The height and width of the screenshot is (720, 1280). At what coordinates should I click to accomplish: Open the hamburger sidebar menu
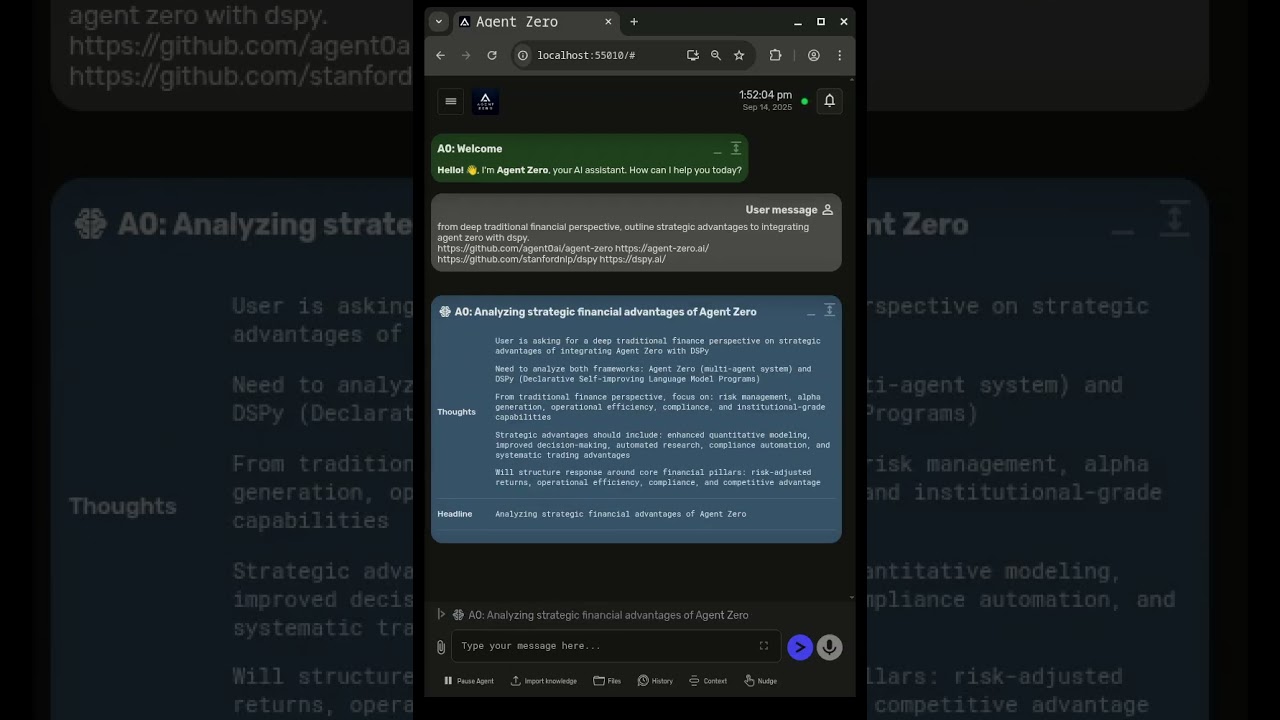(451, 101)
